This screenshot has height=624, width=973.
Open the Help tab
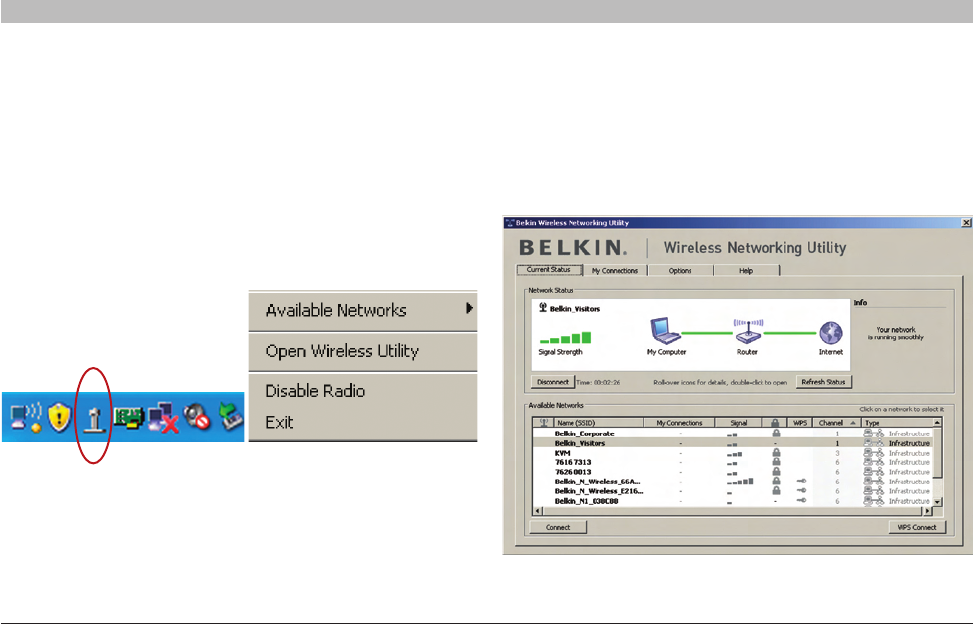747,270
